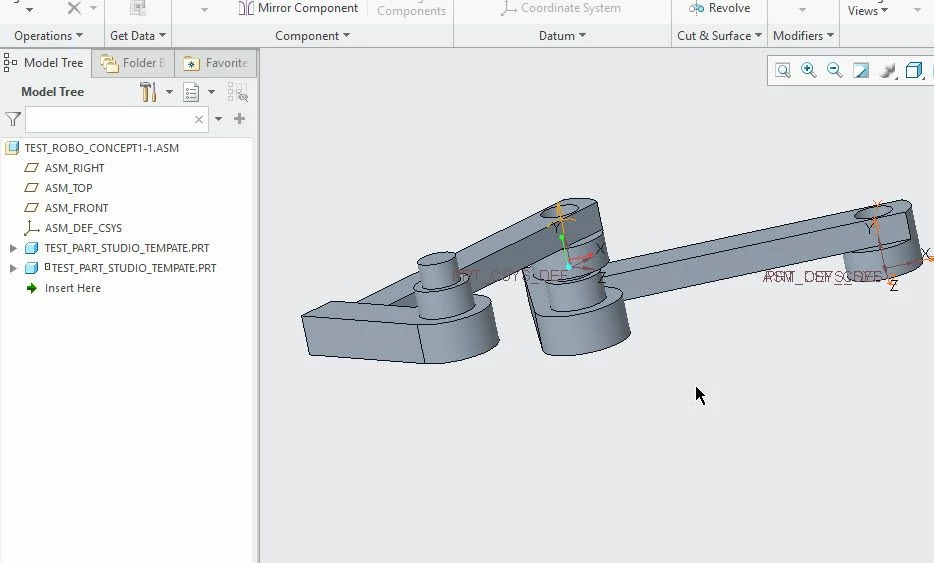934x563 pixels.
Task: Open the tree columns dropdown arrow
Action: click(211, 92)
